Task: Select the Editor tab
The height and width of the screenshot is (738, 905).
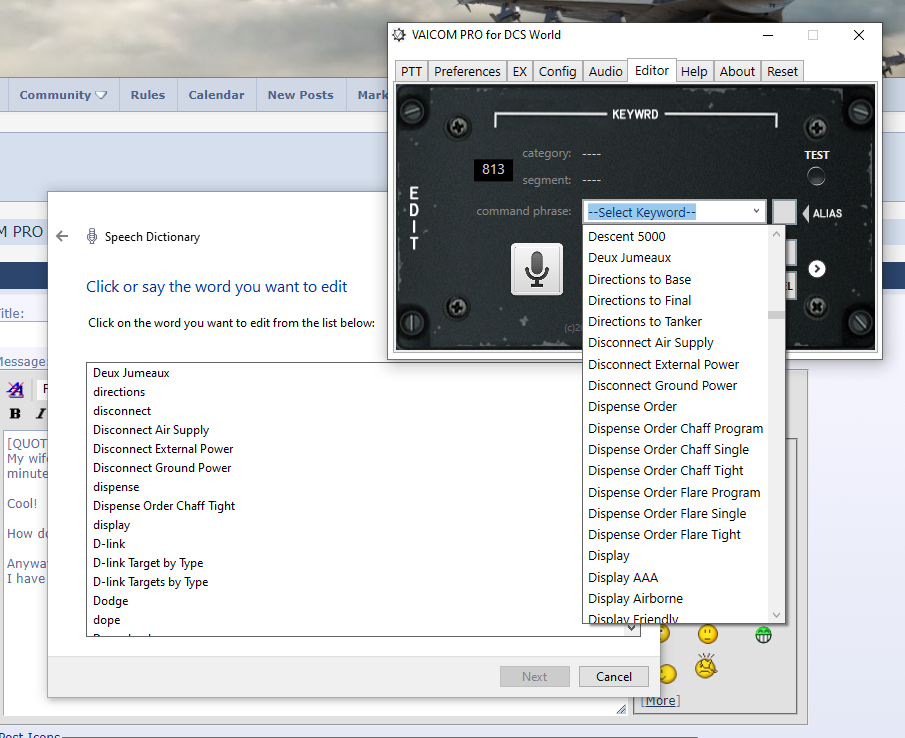Action: tap(652, 70)
